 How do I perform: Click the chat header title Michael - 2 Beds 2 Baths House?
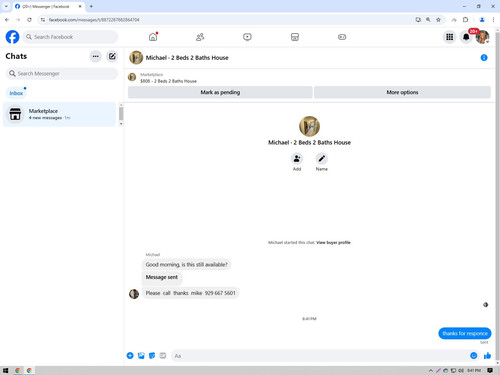187,58
